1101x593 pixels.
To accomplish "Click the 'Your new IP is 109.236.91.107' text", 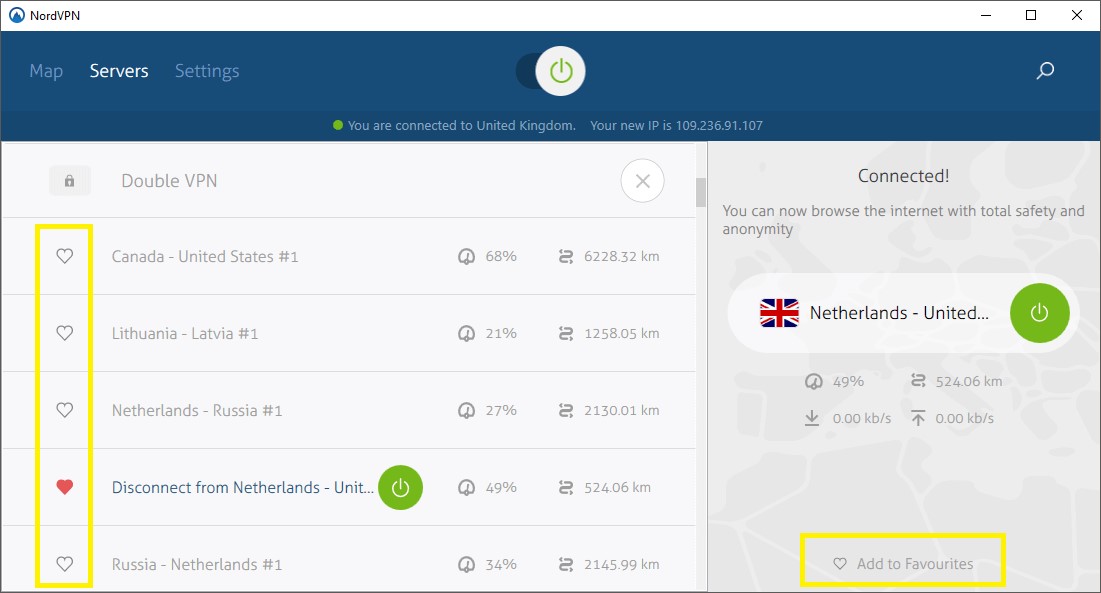I will tap(676, 126).
